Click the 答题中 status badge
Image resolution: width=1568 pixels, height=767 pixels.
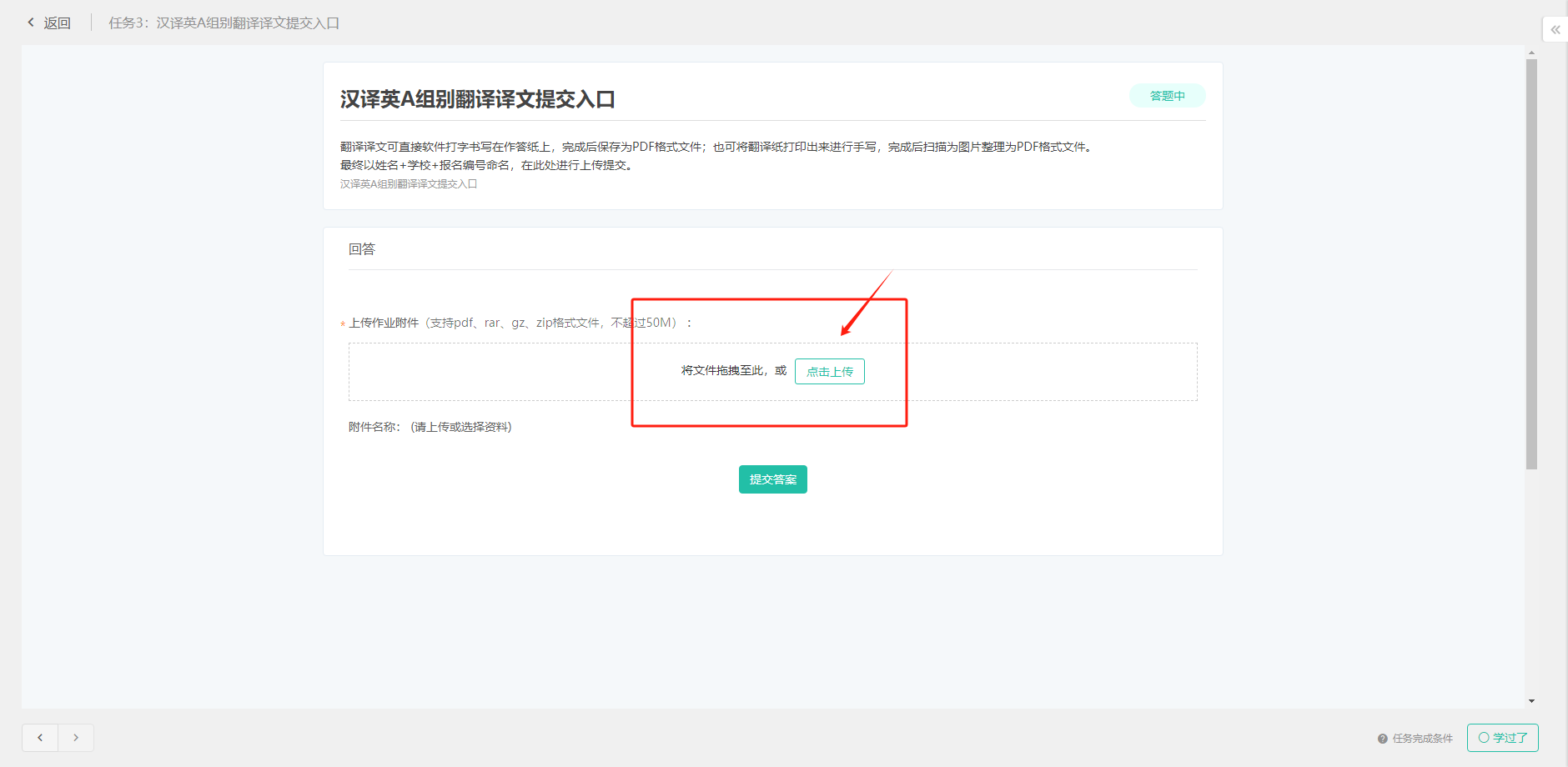click(x=1167, y=96)
